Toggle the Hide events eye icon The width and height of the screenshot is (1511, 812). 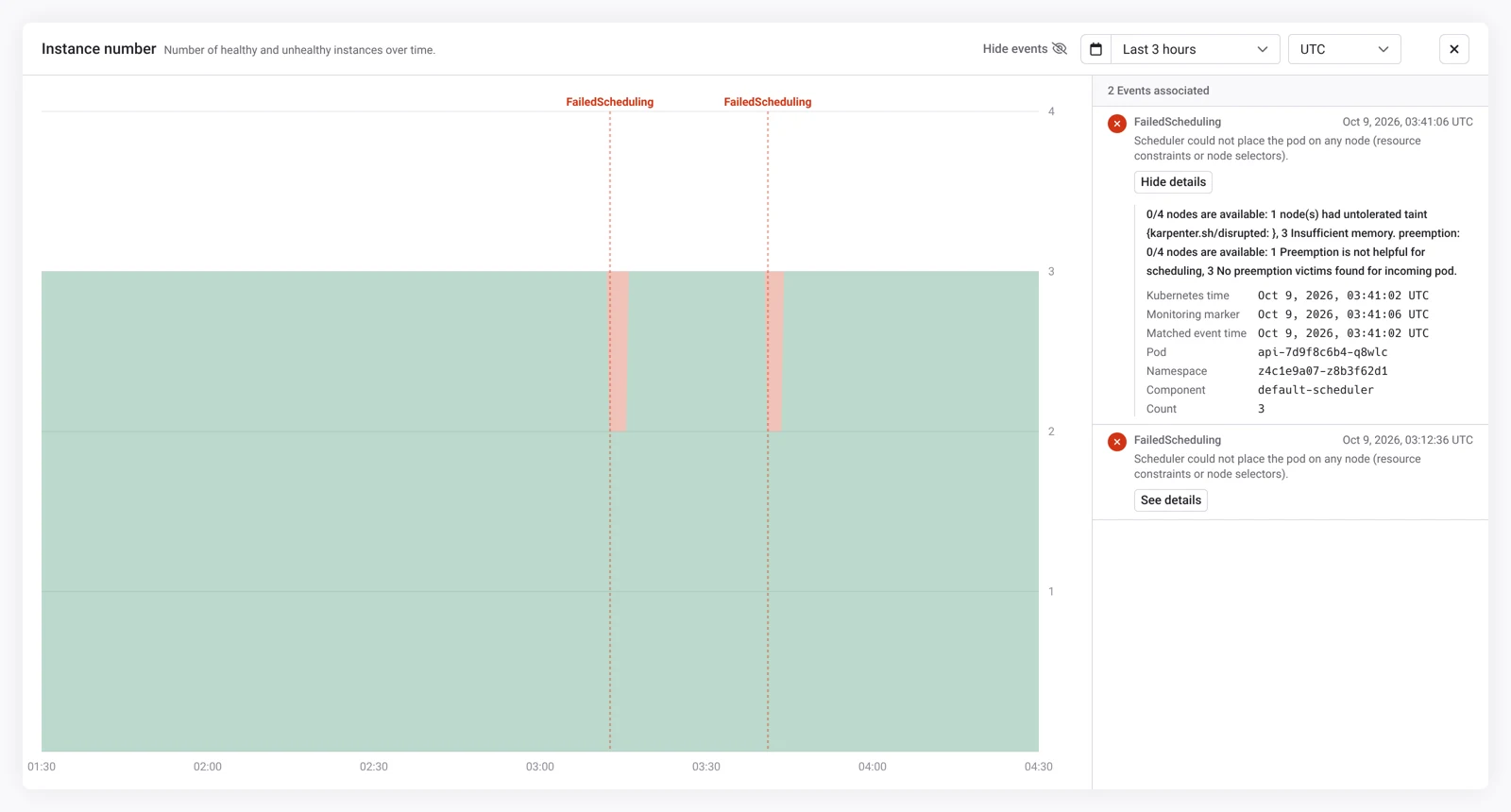[x=1059, y=49]
